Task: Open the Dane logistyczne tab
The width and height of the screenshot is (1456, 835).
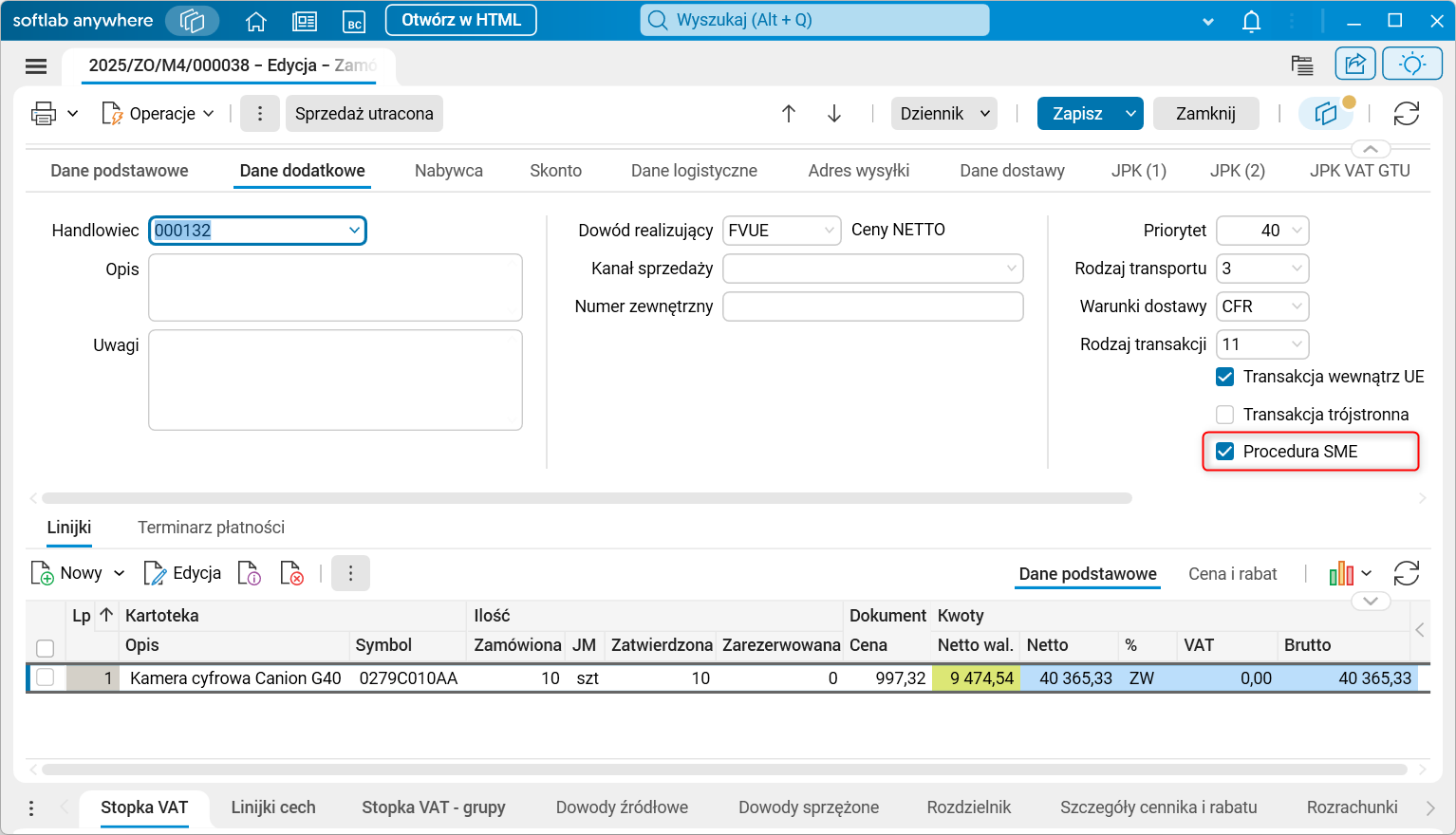Action: click(x=694, y=171)
